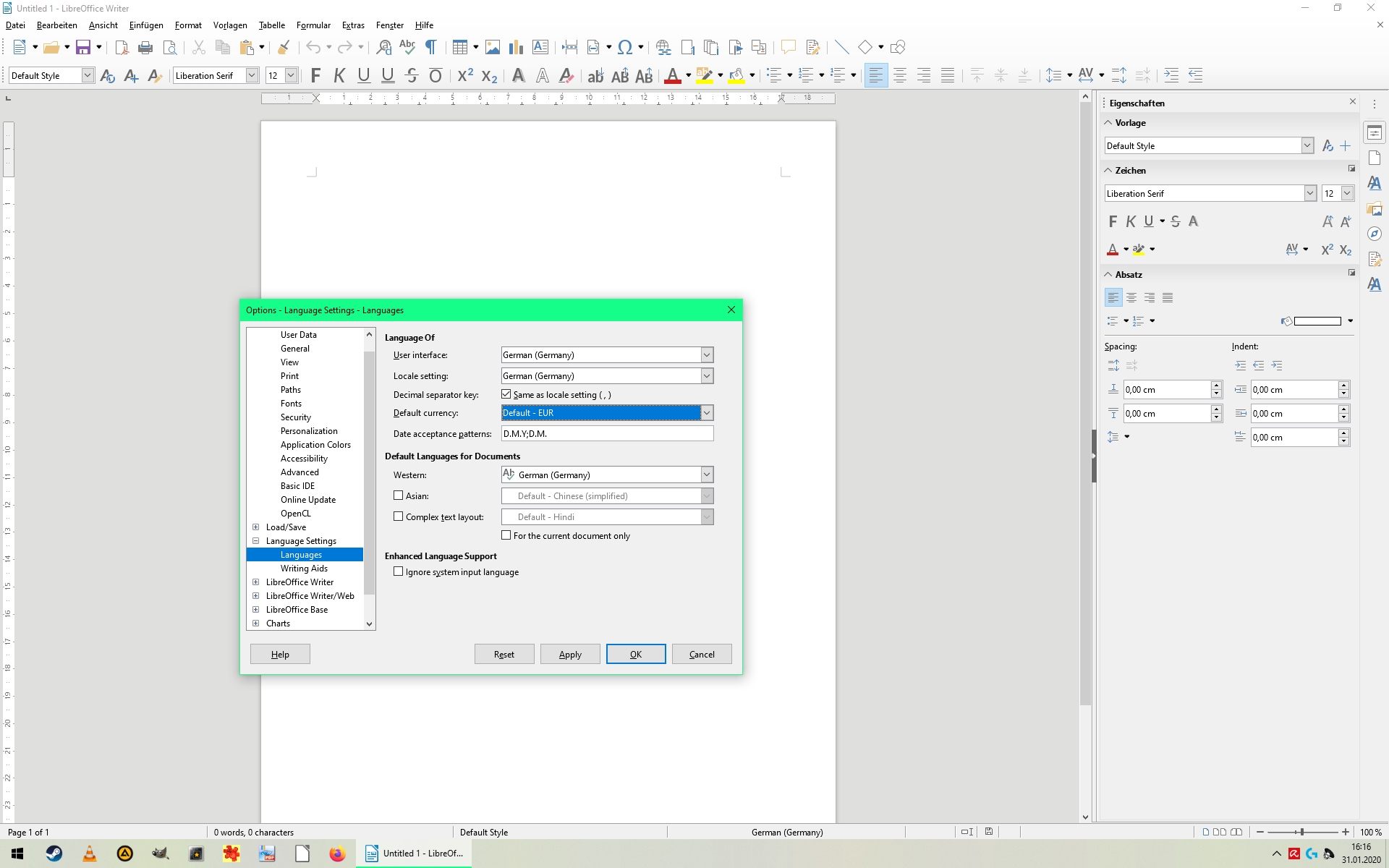Select the Insert Line drawing tool
The height and width of the screenshot is (868, 1389).
[x=841, y=48]
